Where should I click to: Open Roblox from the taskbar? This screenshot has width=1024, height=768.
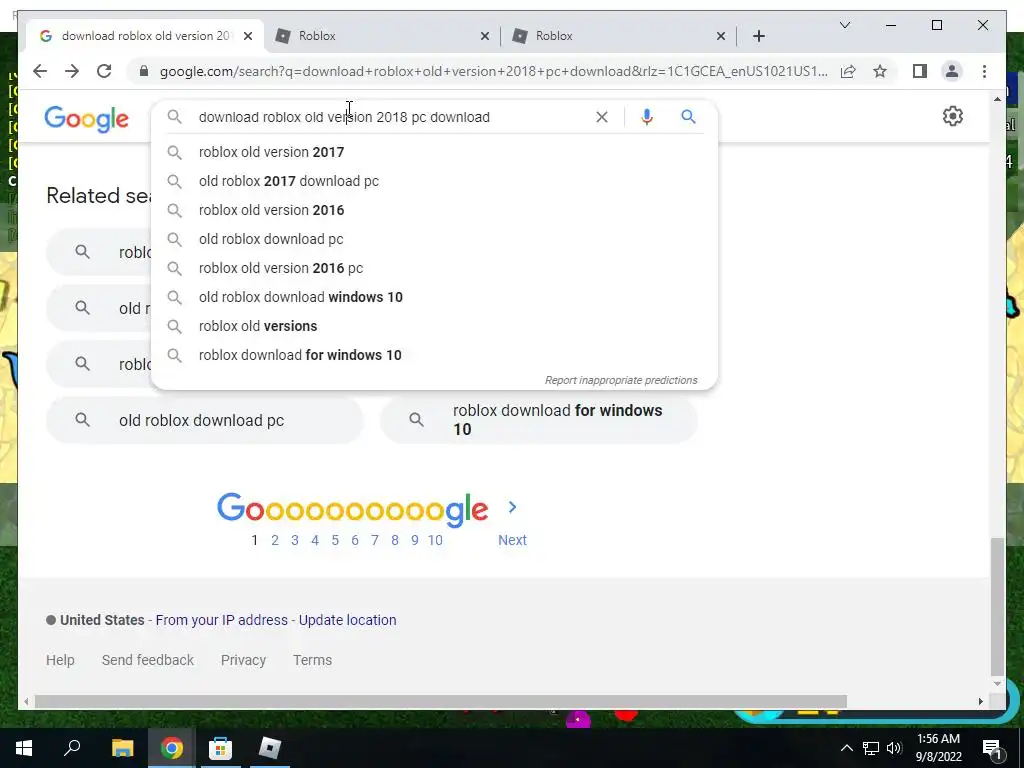click(269, 748)
